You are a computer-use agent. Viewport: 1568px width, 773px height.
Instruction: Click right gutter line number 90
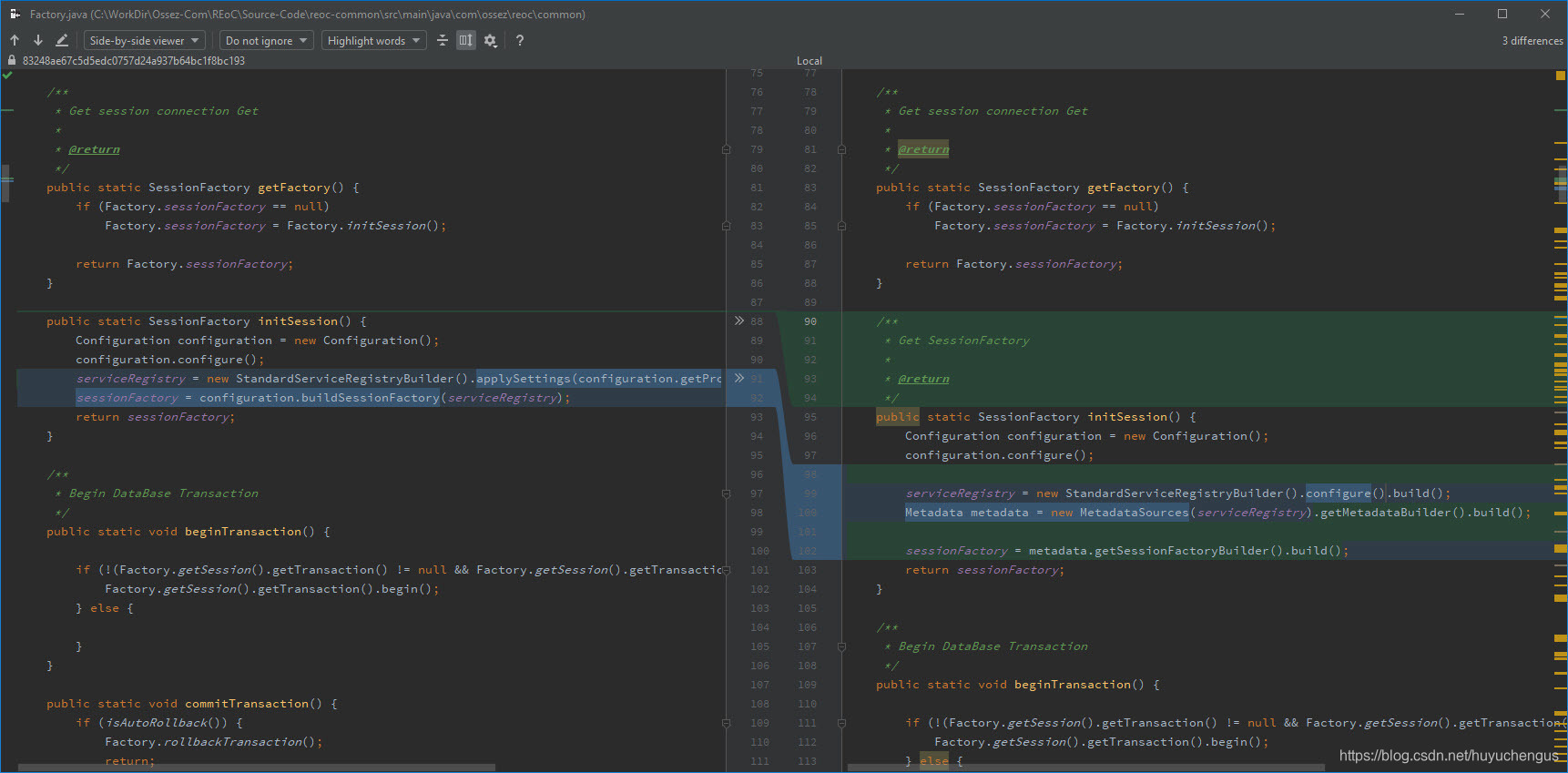[x=810, y=321]
